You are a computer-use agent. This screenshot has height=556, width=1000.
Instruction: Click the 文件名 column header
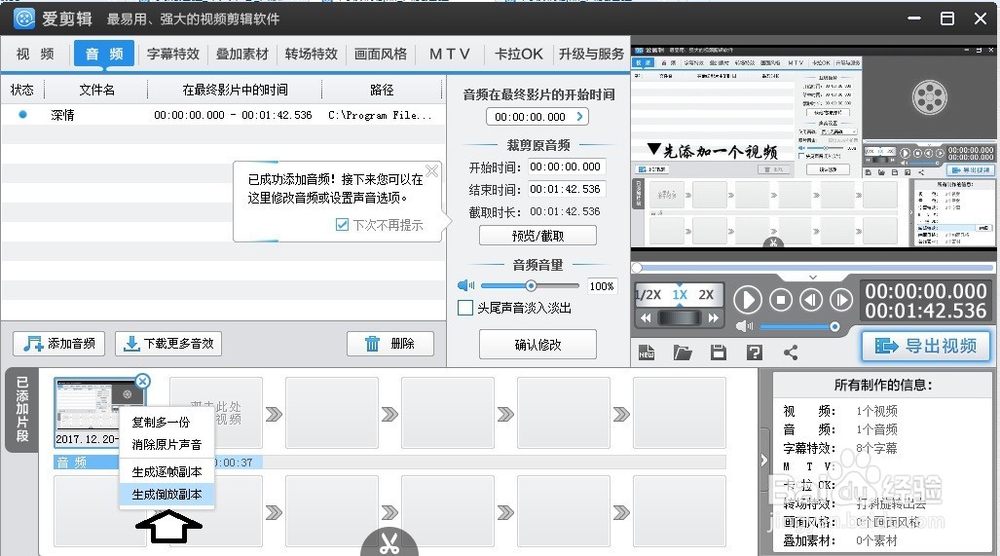coord(96,90)
